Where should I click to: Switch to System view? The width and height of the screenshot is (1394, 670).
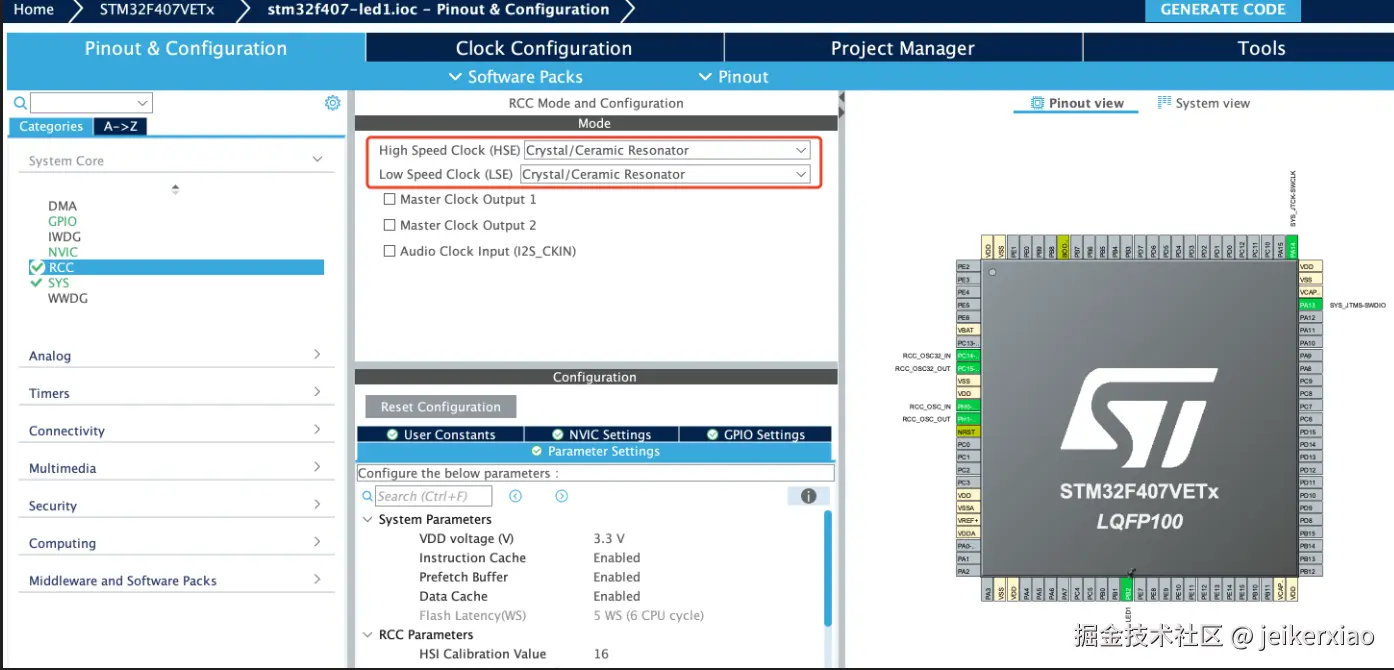click(1204, 103)
